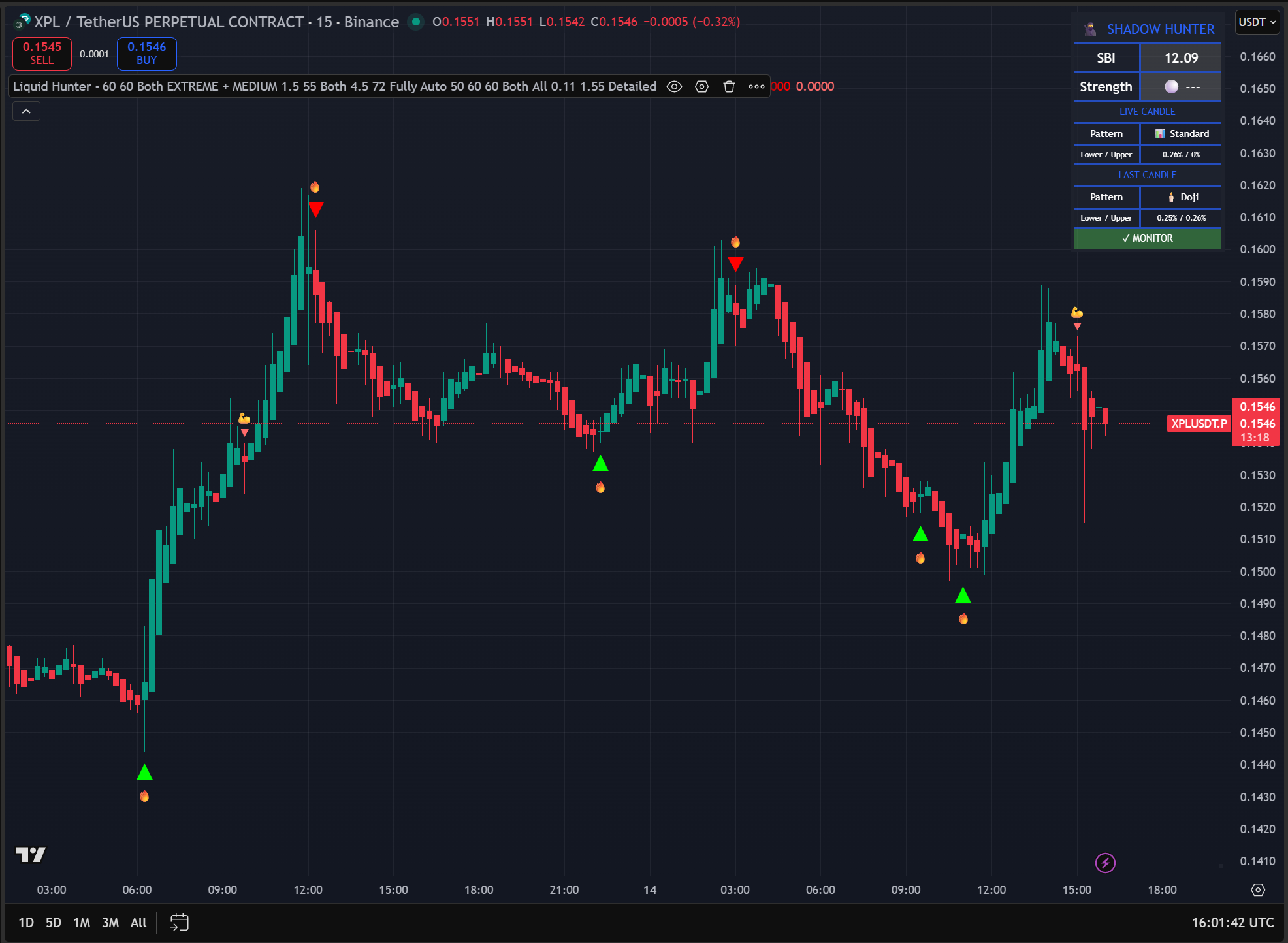
Task: Open the go to date calendar icon
Action: (x=179, y=923)
